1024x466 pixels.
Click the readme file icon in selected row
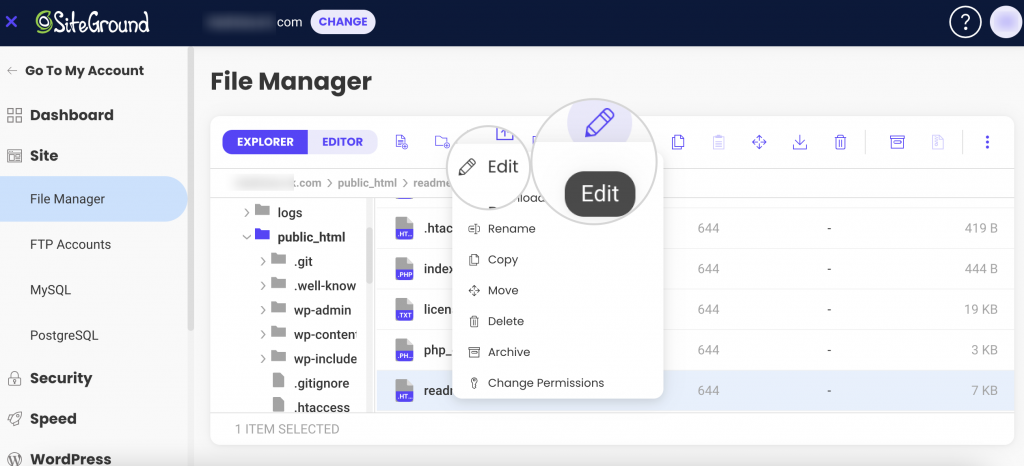pyautogui.click(x=405, y=390)
